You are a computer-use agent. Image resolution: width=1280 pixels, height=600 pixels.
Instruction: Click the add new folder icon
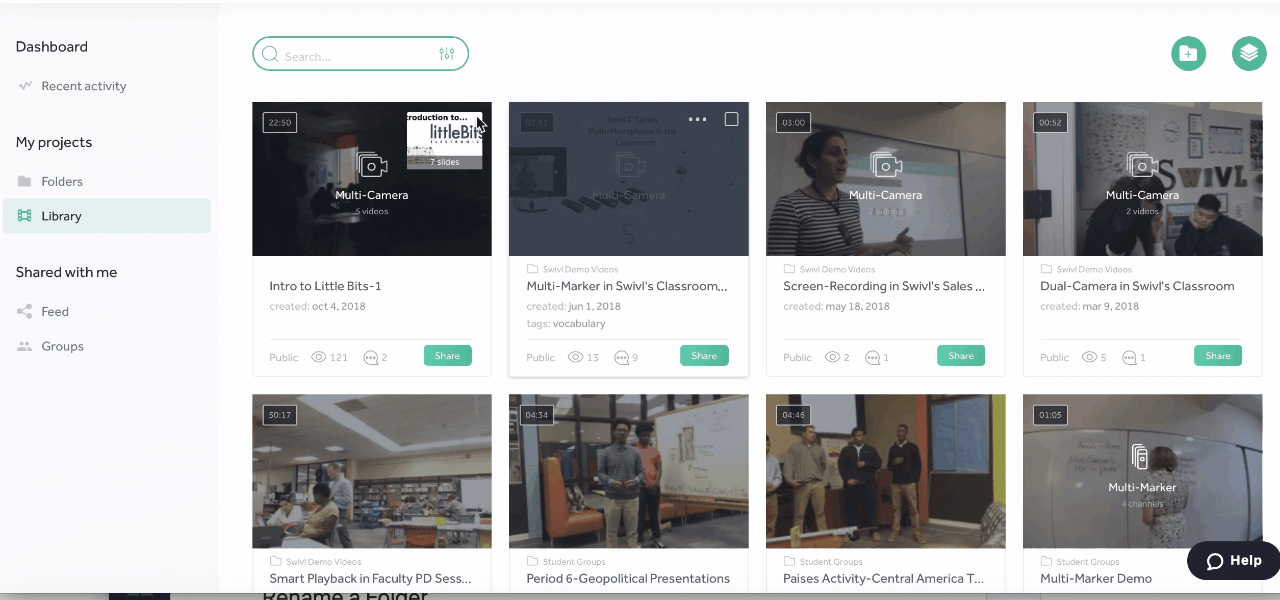pyautogui.click(x=1188, y=54)
